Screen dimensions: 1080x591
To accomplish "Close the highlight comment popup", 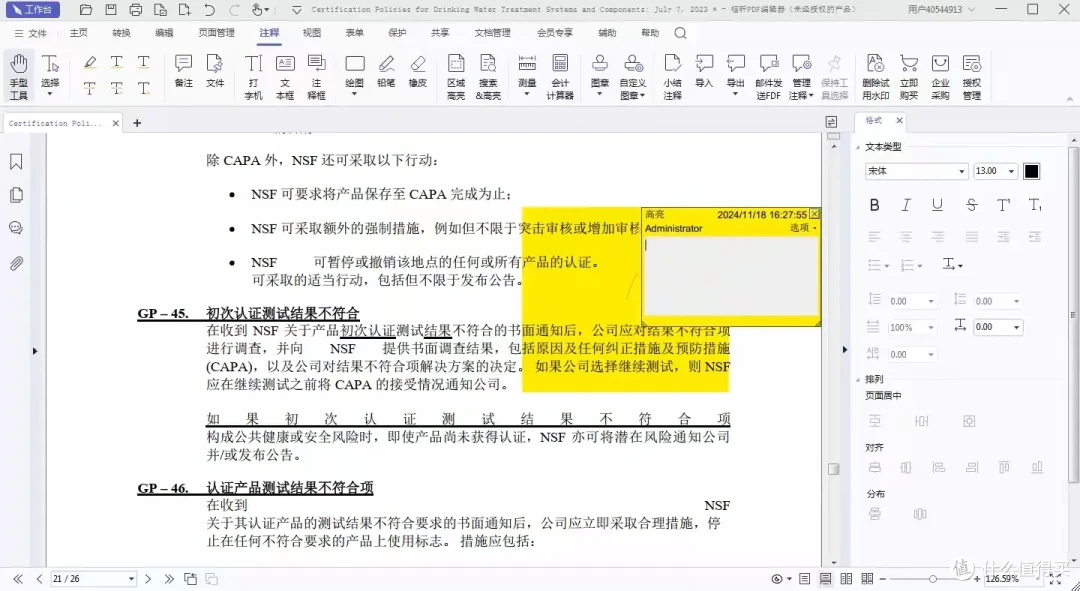I will point(814,214).
